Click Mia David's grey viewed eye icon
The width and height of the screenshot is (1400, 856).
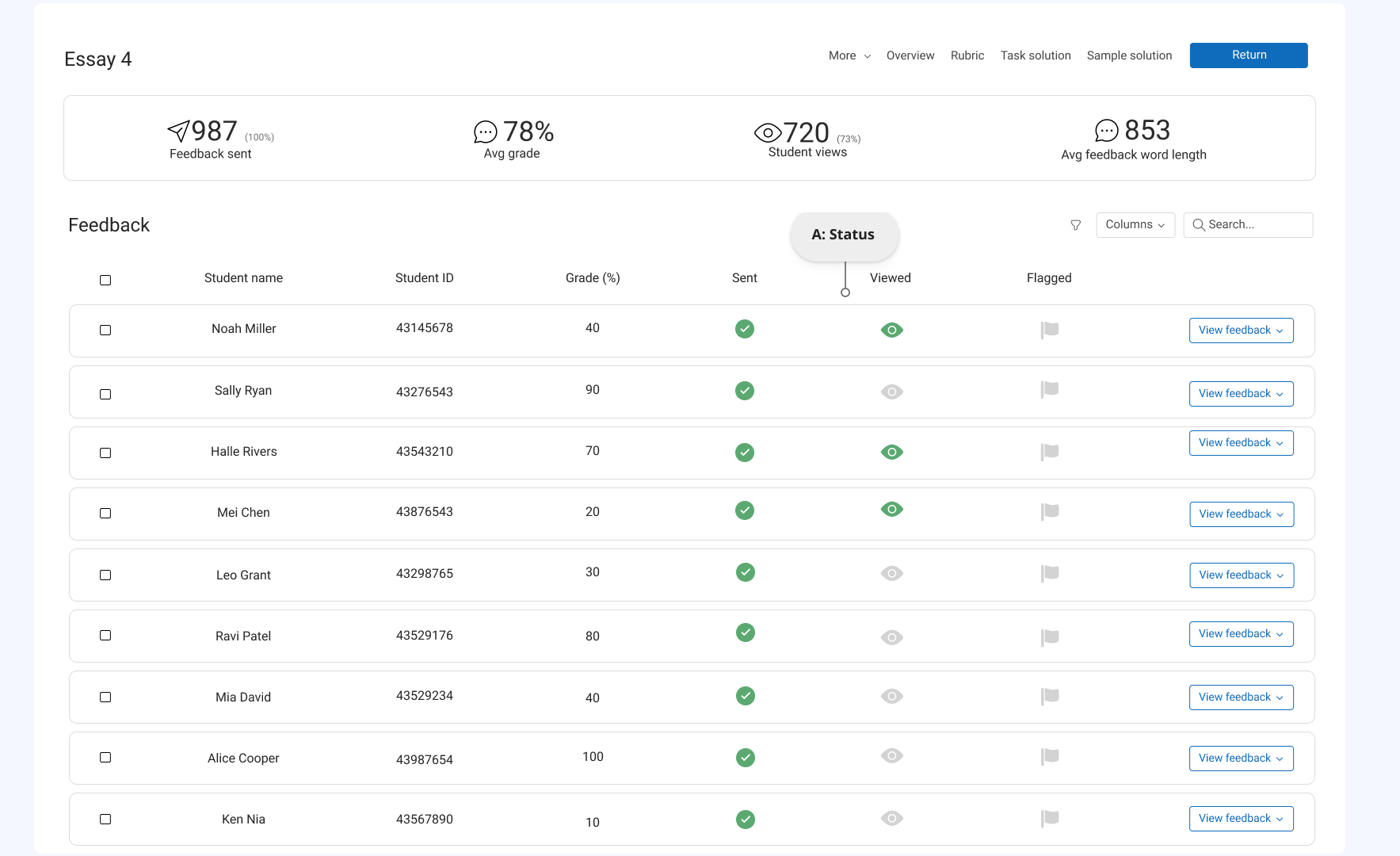click(892, 696)
